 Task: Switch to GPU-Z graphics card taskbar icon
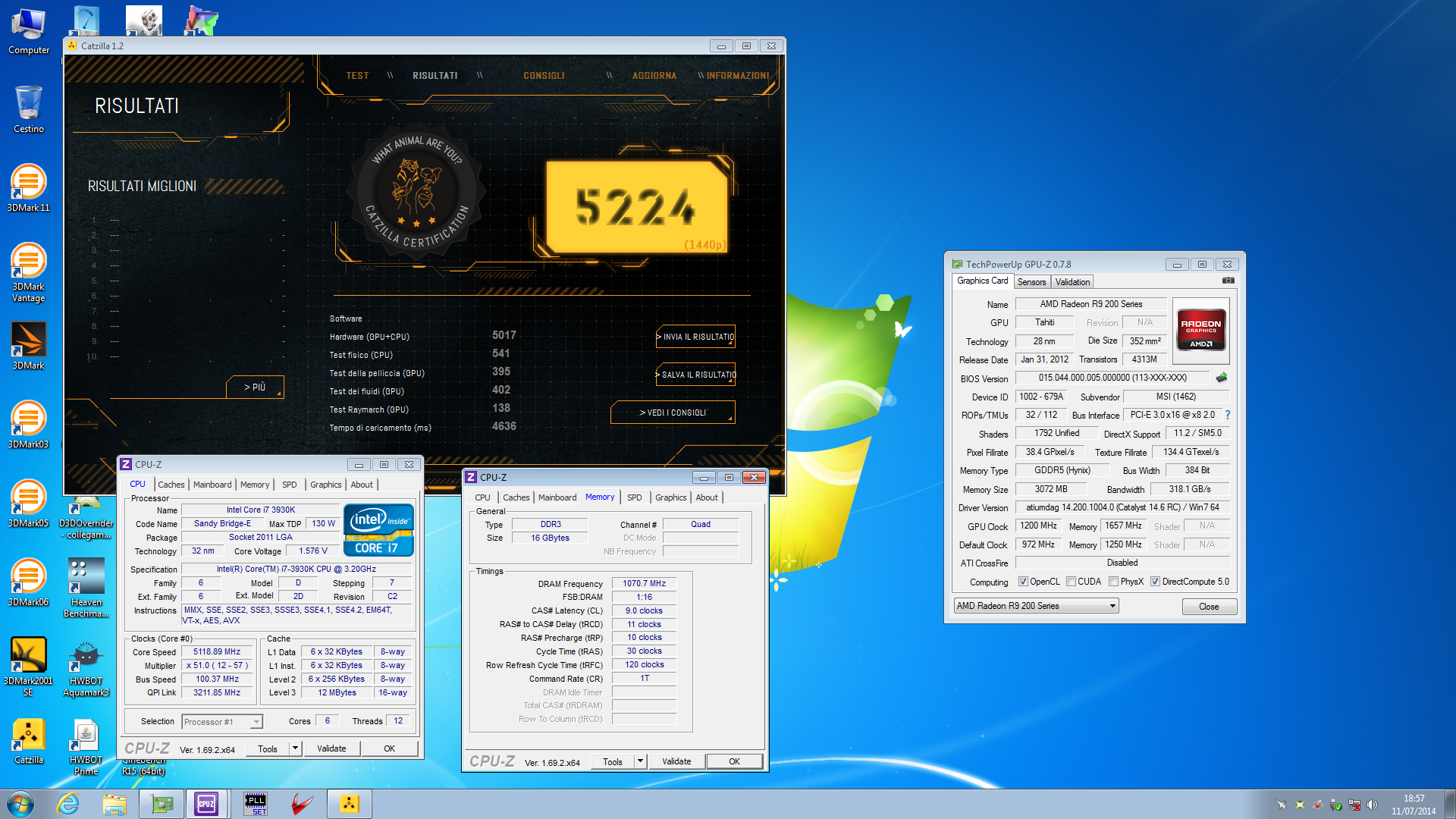[x=162, y=804]
